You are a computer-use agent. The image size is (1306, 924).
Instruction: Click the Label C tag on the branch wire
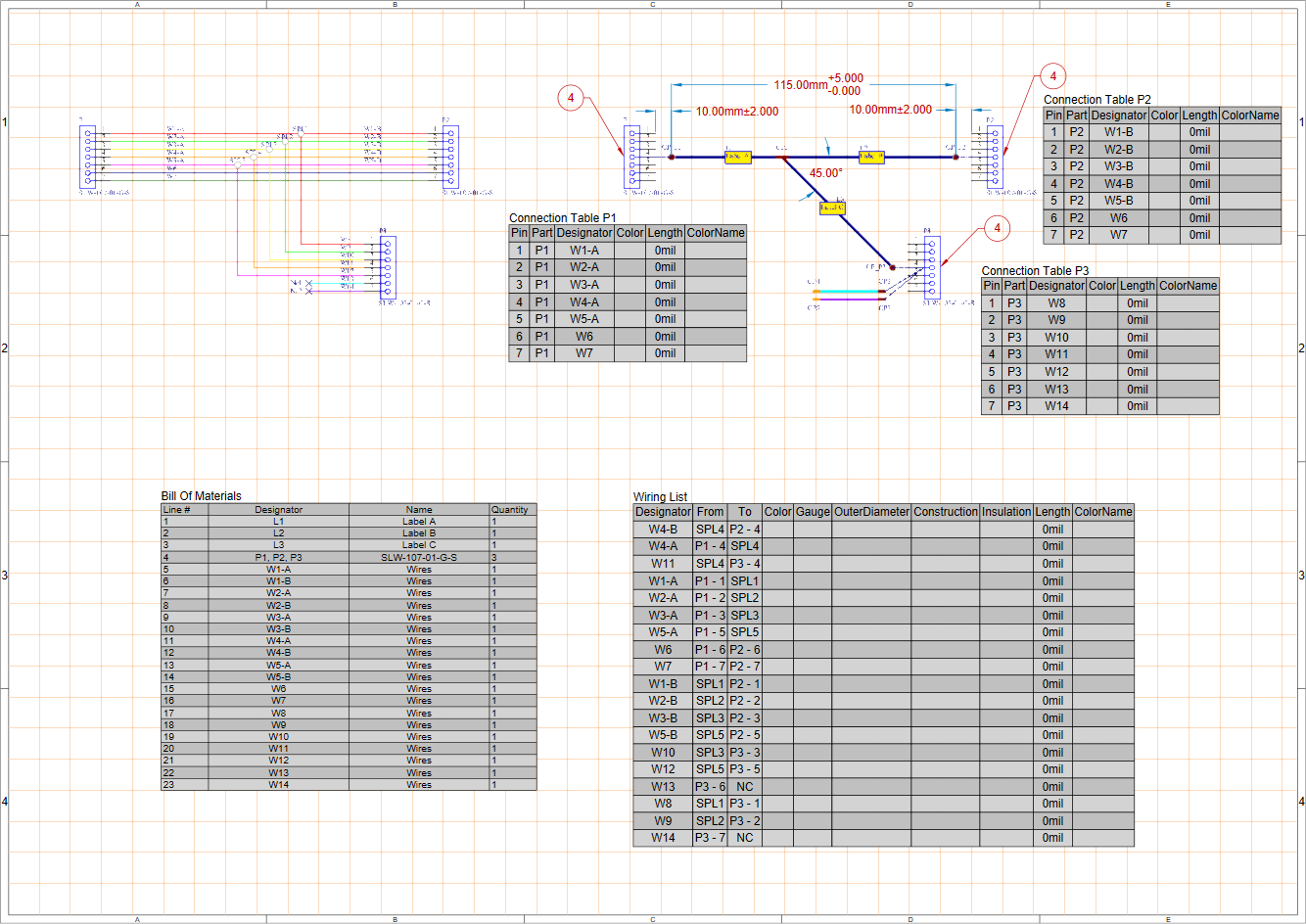tap(832, 208)
